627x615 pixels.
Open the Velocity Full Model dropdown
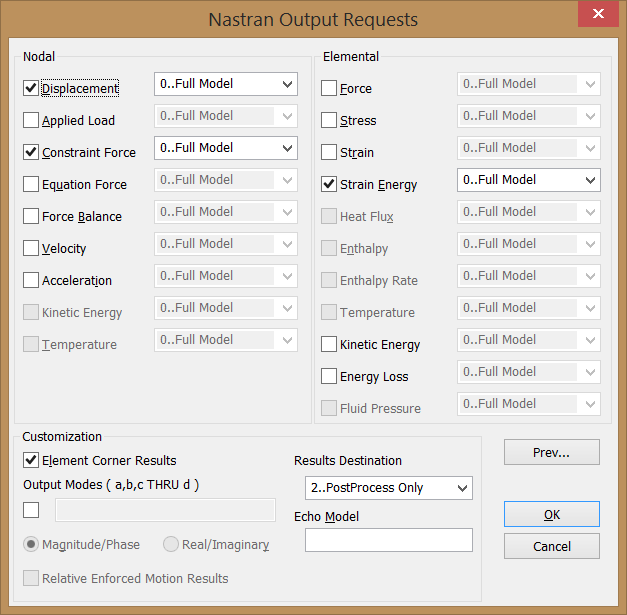click(x=226, y=244)
